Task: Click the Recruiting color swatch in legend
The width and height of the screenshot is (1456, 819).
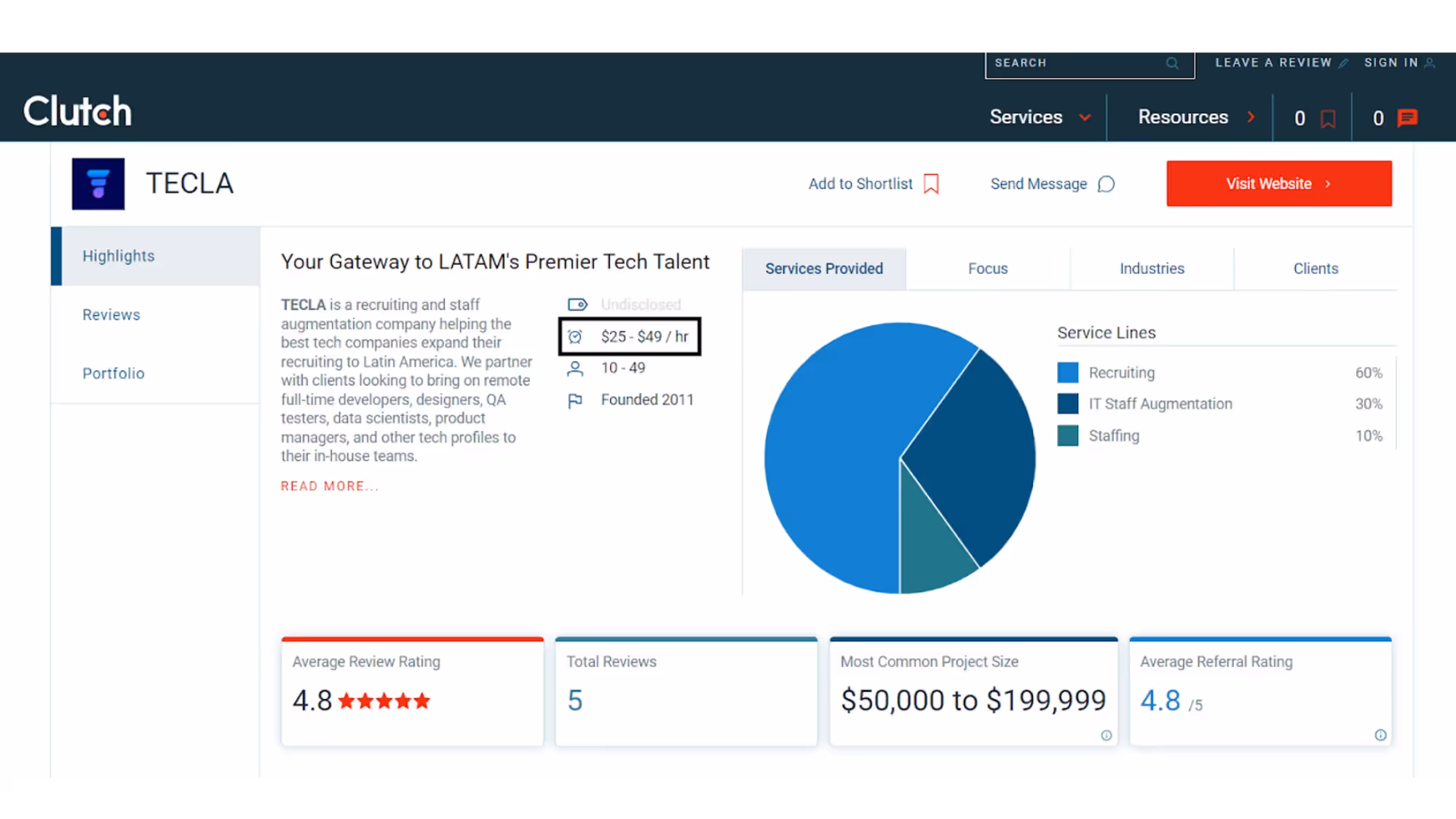Action: pyautogui.click(x=1068, y=373)
